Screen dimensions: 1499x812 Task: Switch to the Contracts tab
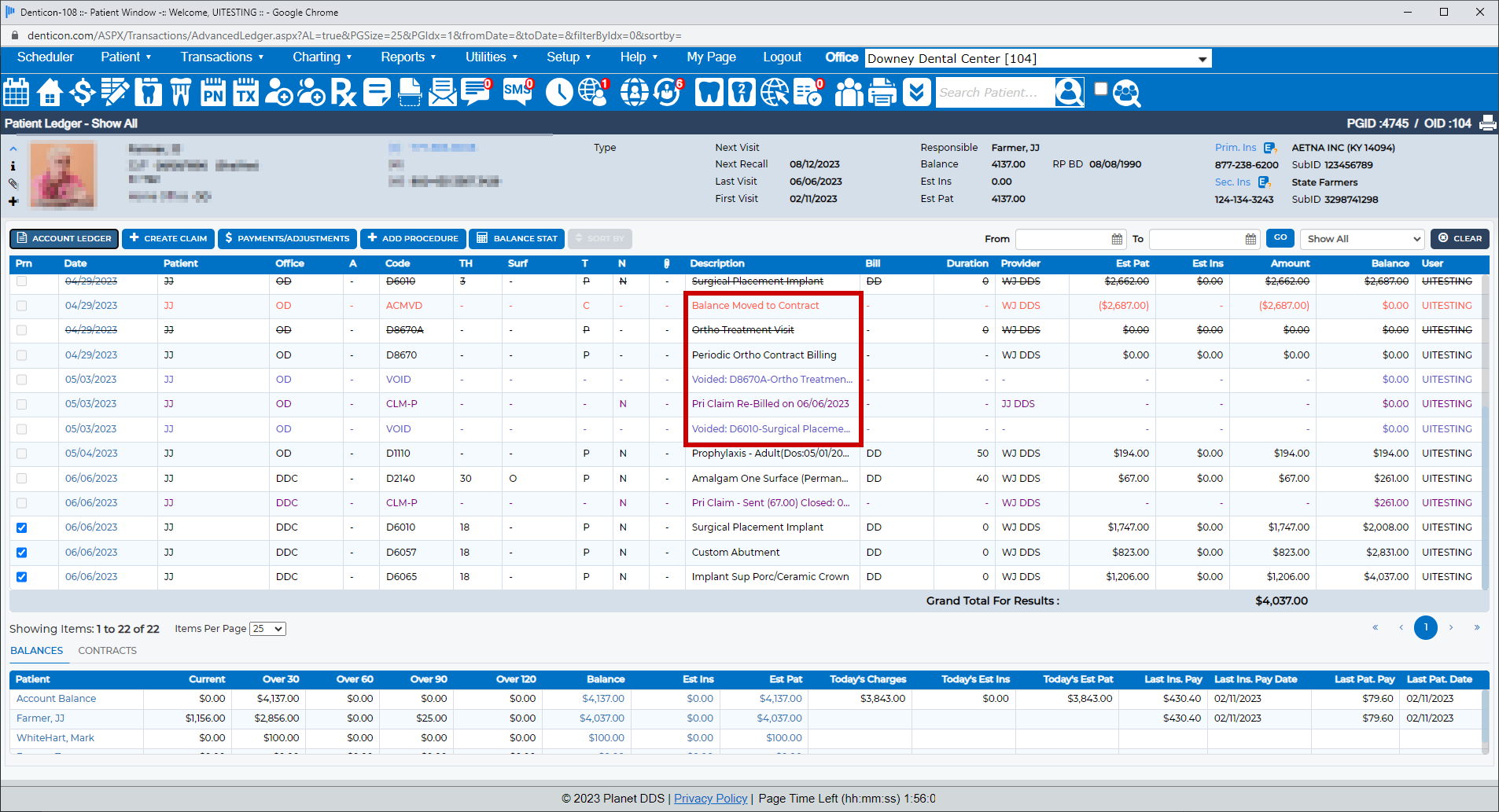click(107, 651)
